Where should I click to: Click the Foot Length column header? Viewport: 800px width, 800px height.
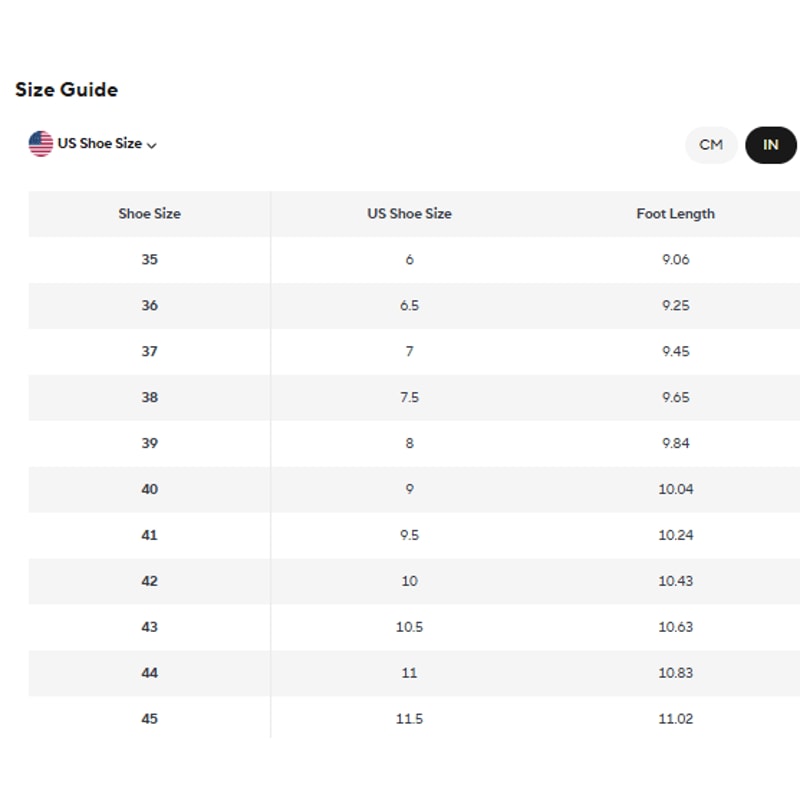pos(675,214)
